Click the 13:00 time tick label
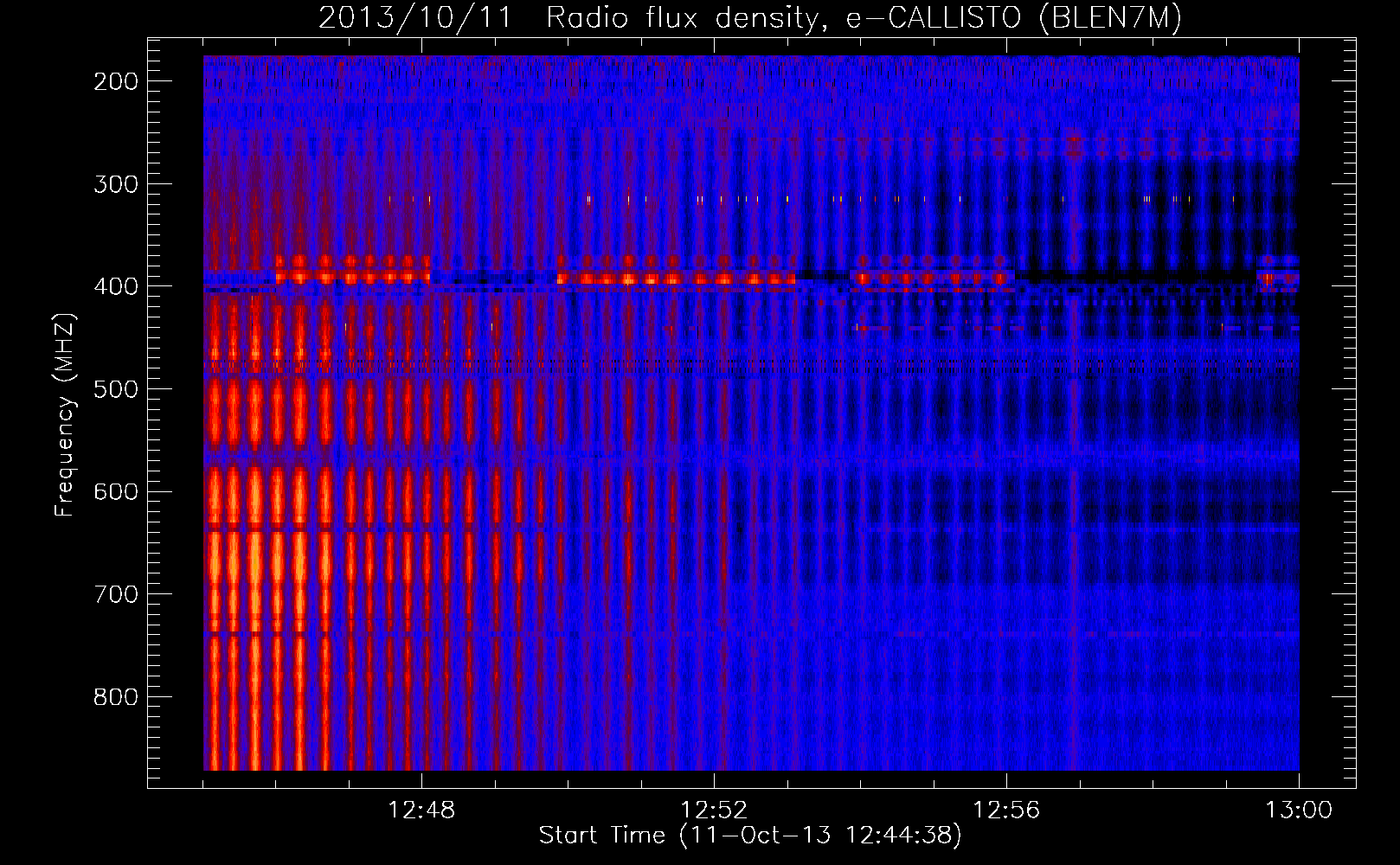 pyautogui.click(x=1299, y=811)
